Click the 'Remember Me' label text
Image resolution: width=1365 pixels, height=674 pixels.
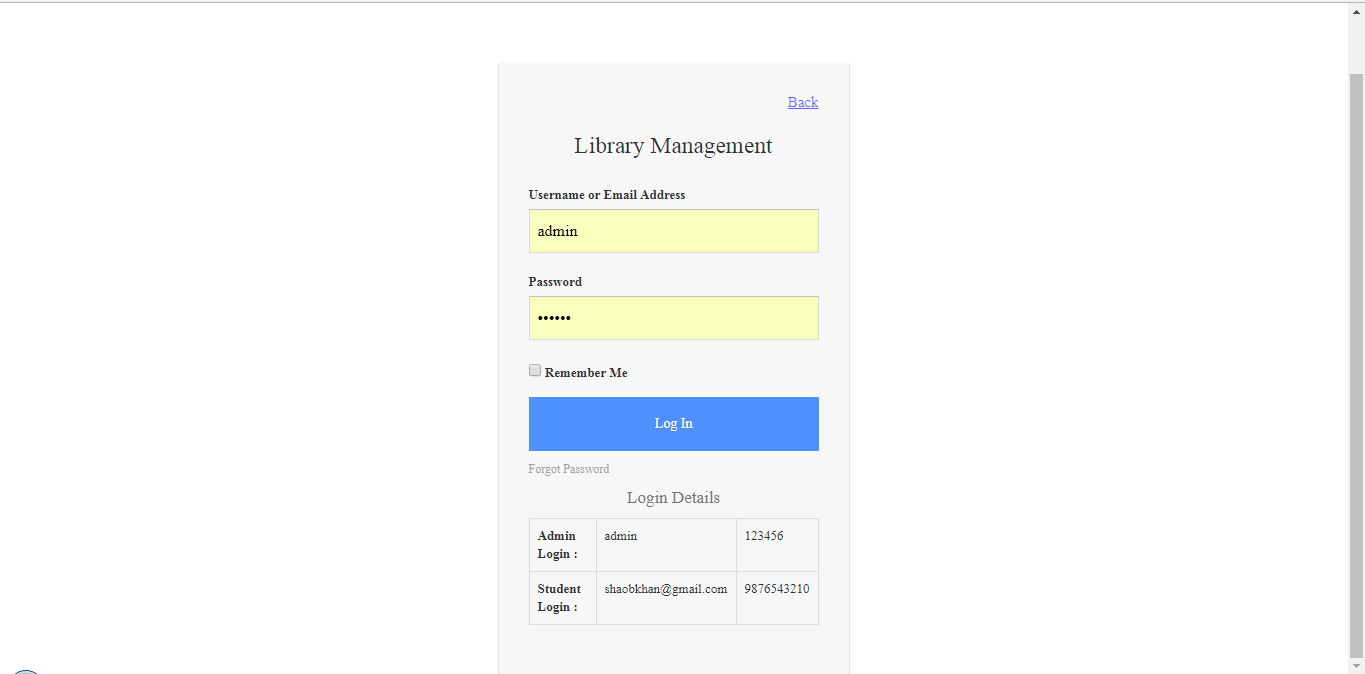(586, 373)
